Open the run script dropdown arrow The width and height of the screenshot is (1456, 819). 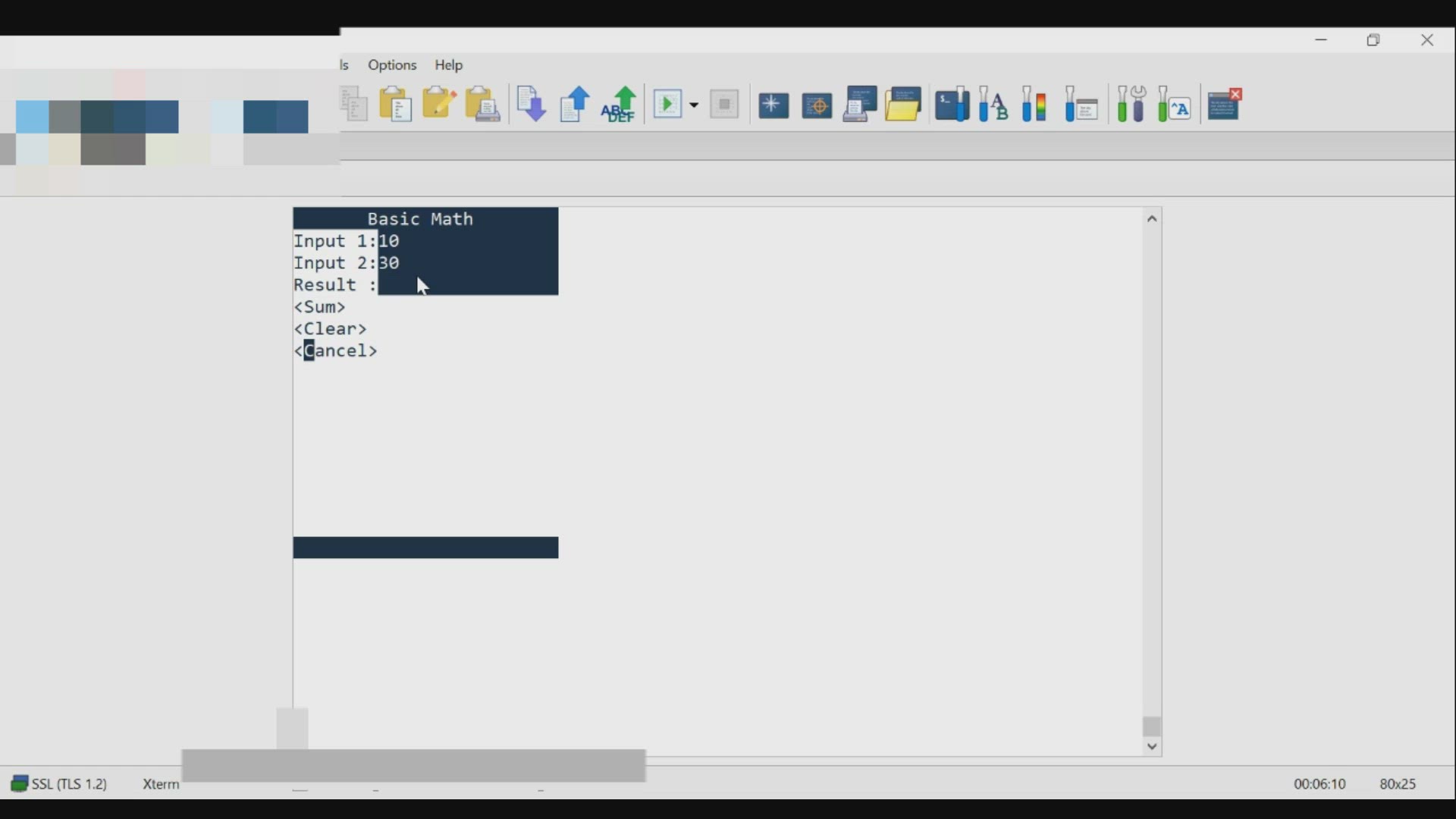pyautogui.click(x=693, y=105)
